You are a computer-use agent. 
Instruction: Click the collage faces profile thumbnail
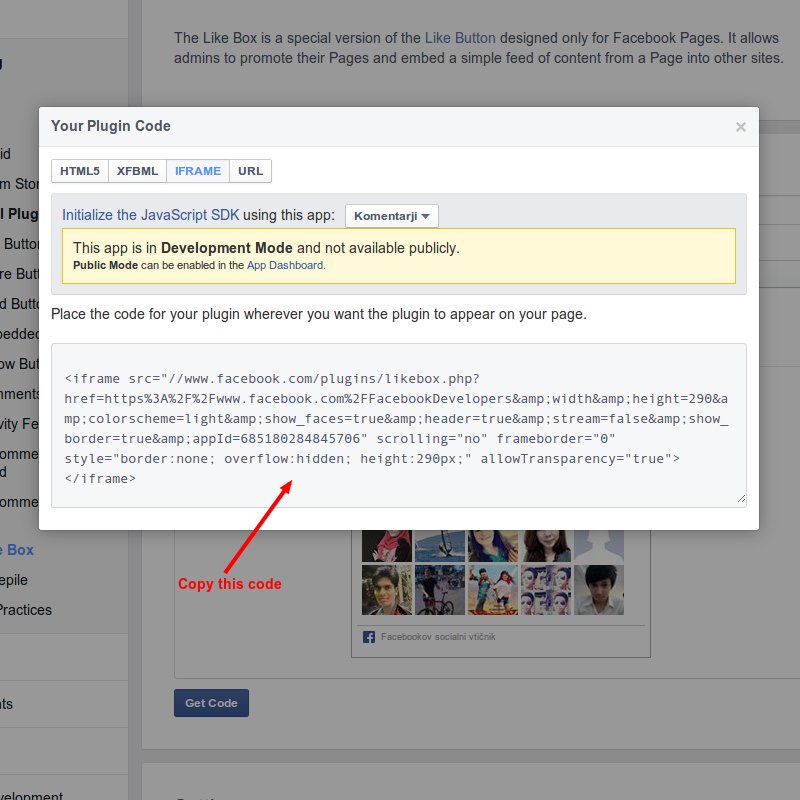[546, 589]
